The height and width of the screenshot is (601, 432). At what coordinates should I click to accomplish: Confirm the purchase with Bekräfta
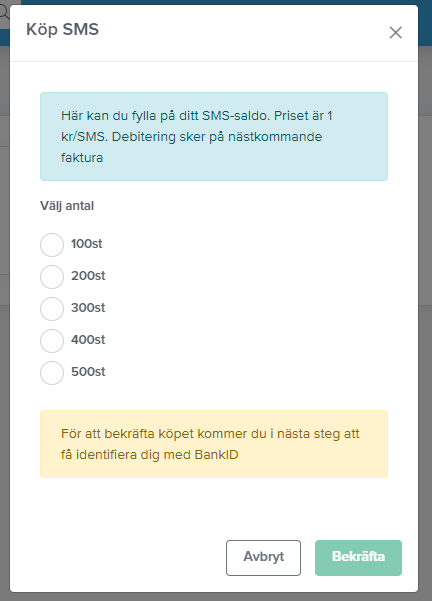tap(358, 558)
